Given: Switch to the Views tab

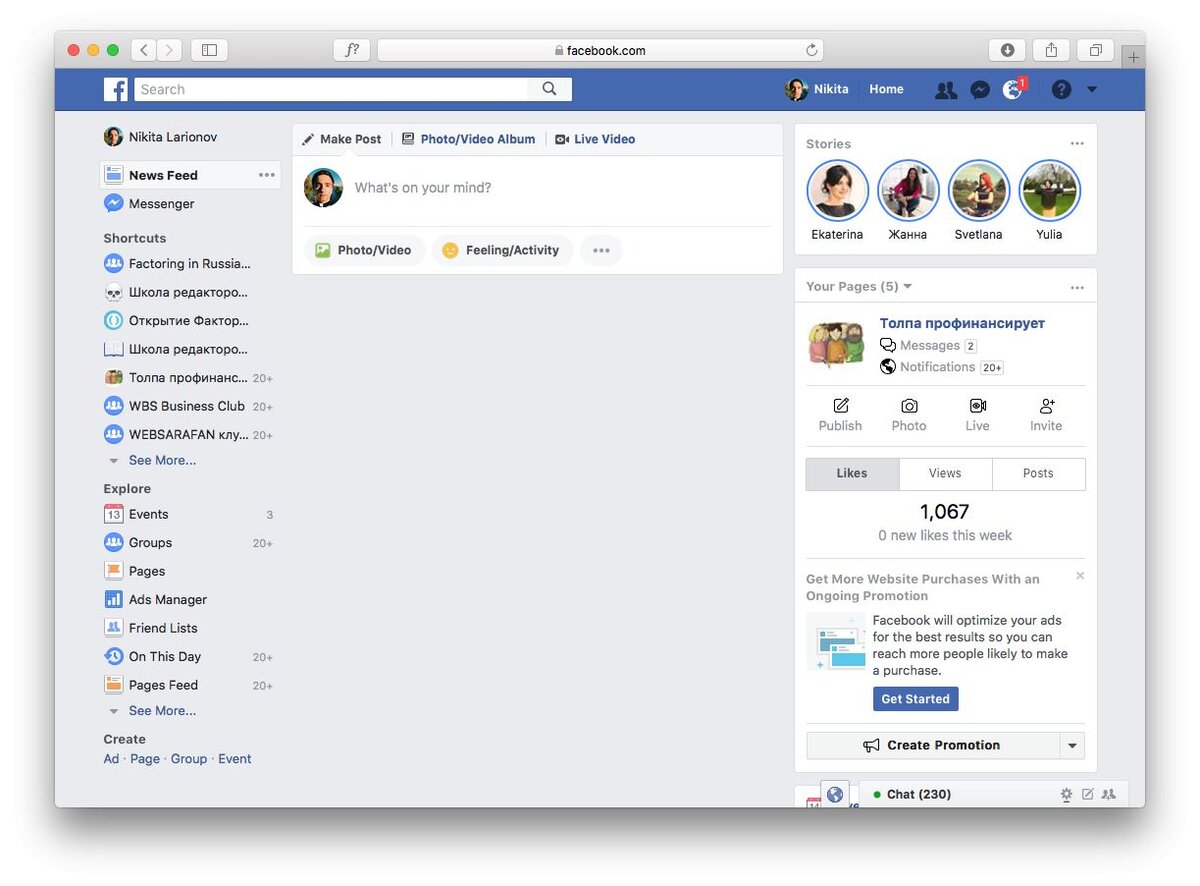Looking at the screenshot, I should tap(945, 474).
